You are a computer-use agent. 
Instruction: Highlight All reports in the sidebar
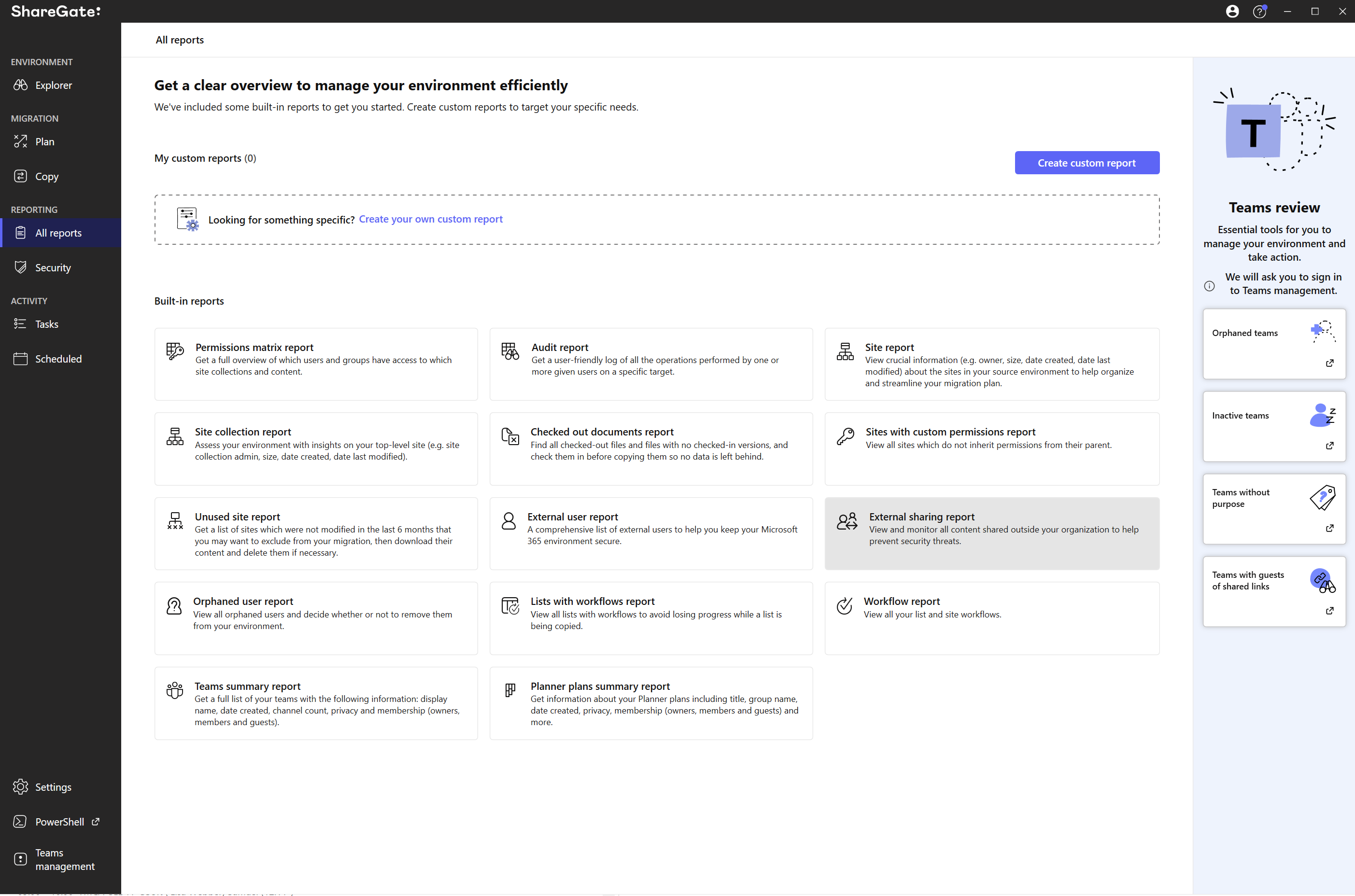coord(58,233)
